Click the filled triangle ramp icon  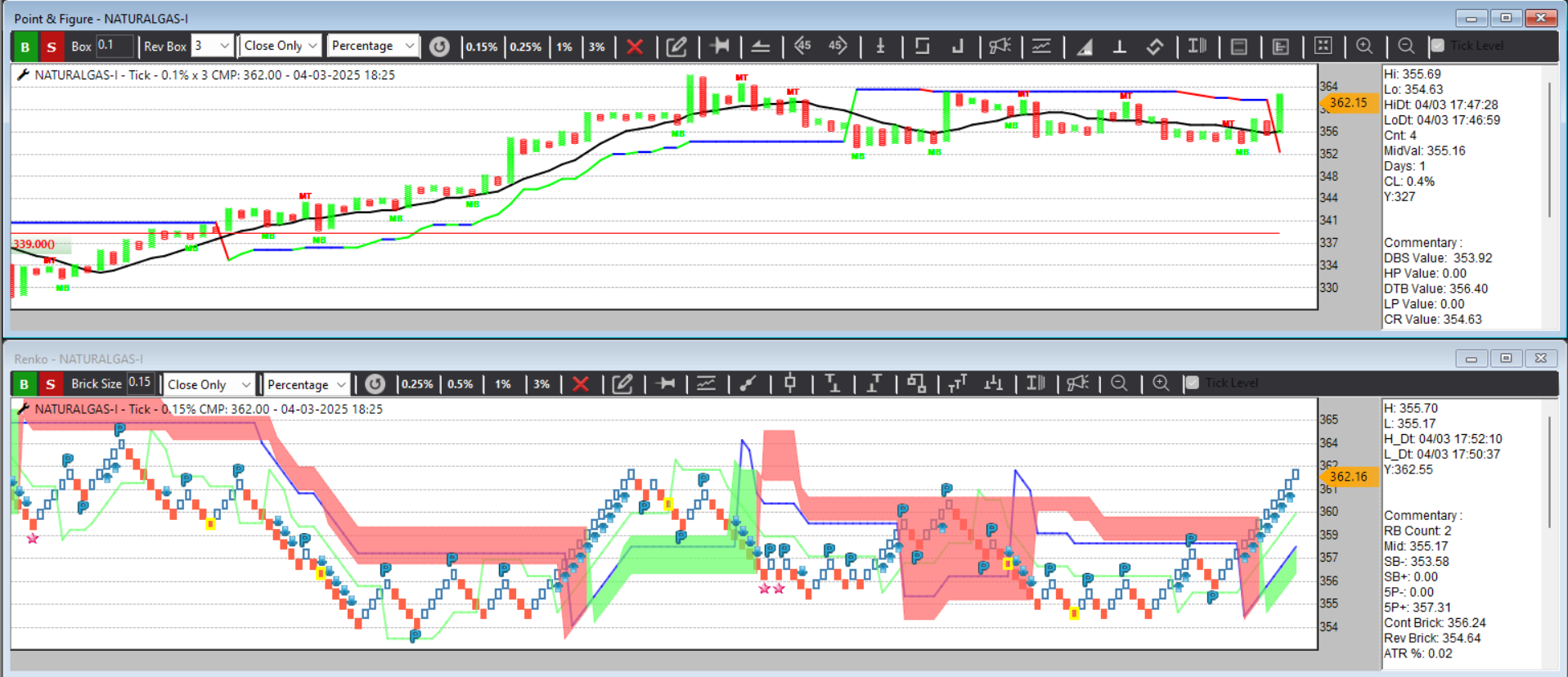[x=1085, y=47]
